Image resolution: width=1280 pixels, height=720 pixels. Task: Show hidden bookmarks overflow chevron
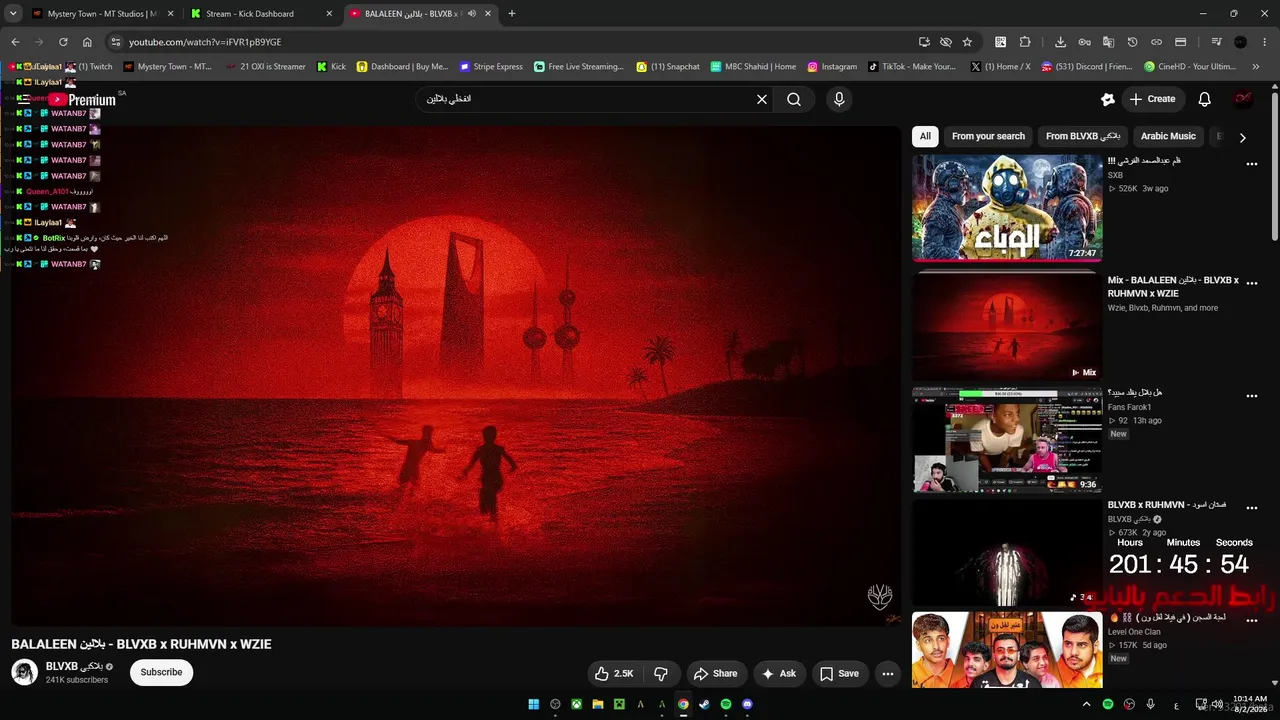click(1256, 67)
